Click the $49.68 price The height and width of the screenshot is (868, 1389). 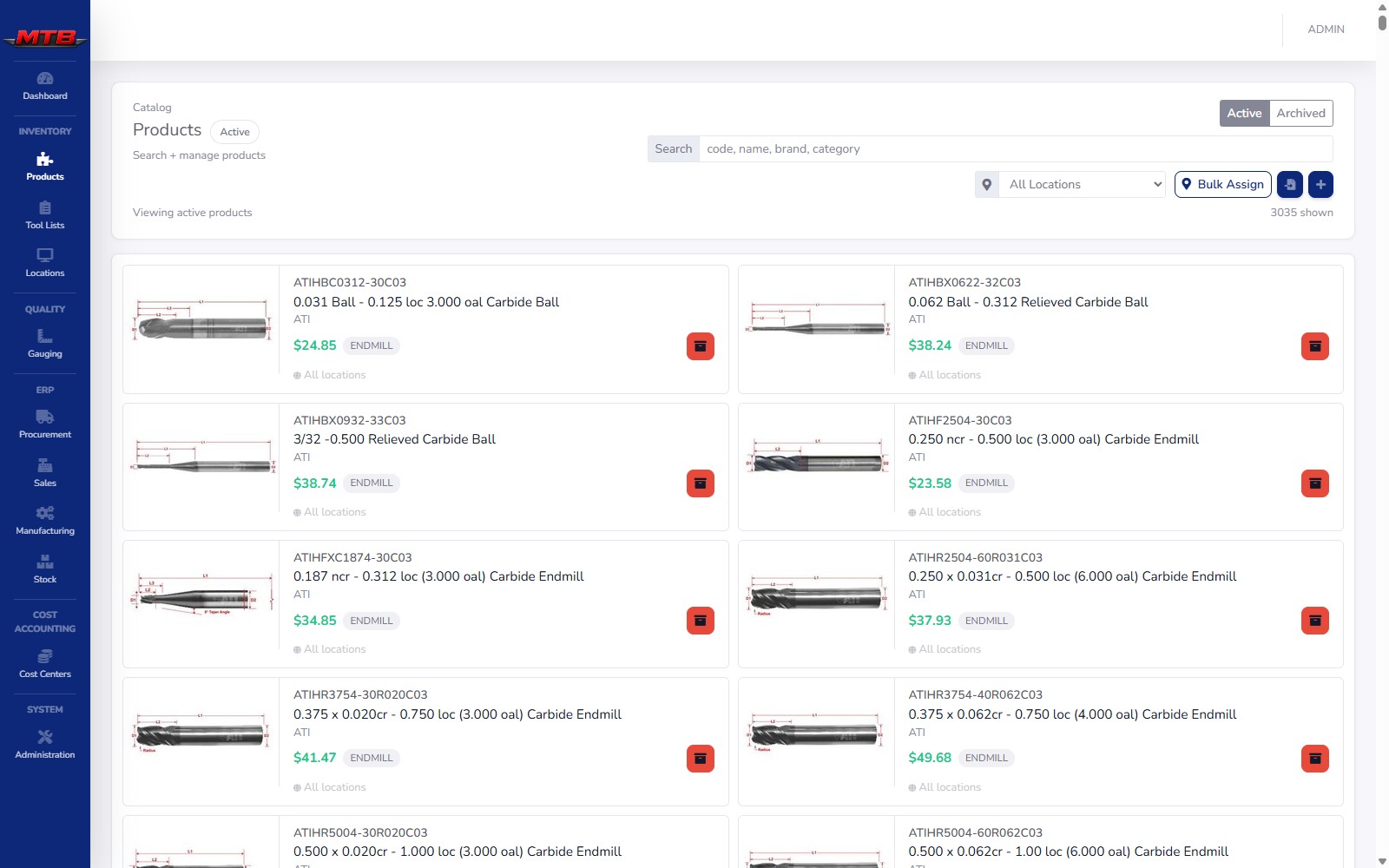pos(930,758)
